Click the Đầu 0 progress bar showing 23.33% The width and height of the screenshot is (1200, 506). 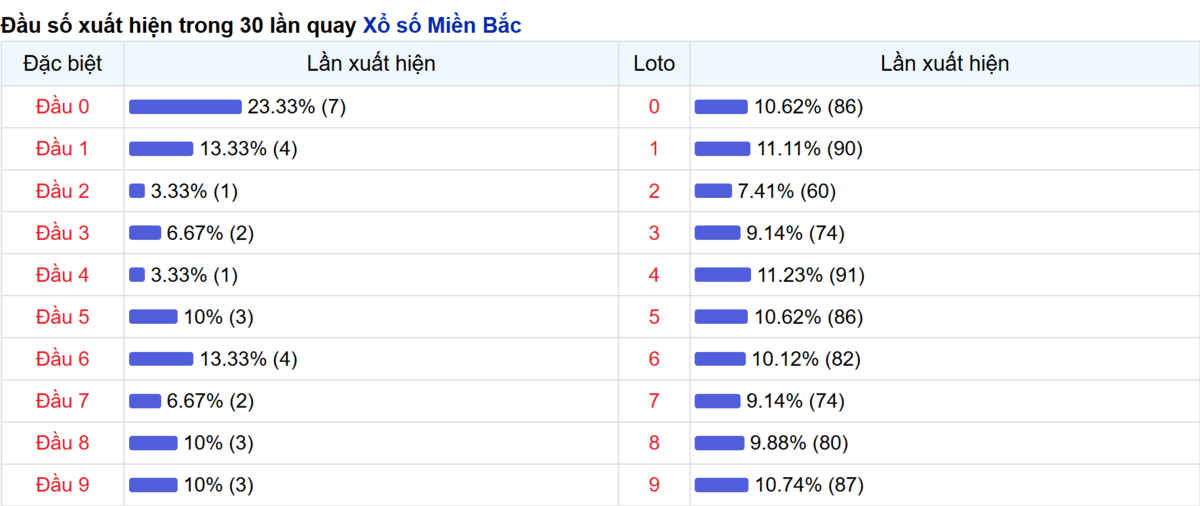point(185,107)
